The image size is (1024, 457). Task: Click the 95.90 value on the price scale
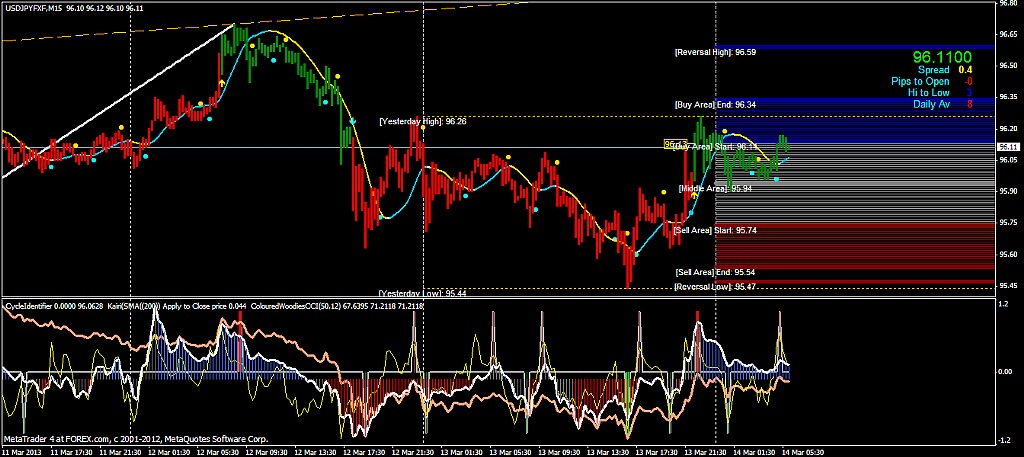point(1008,191)
